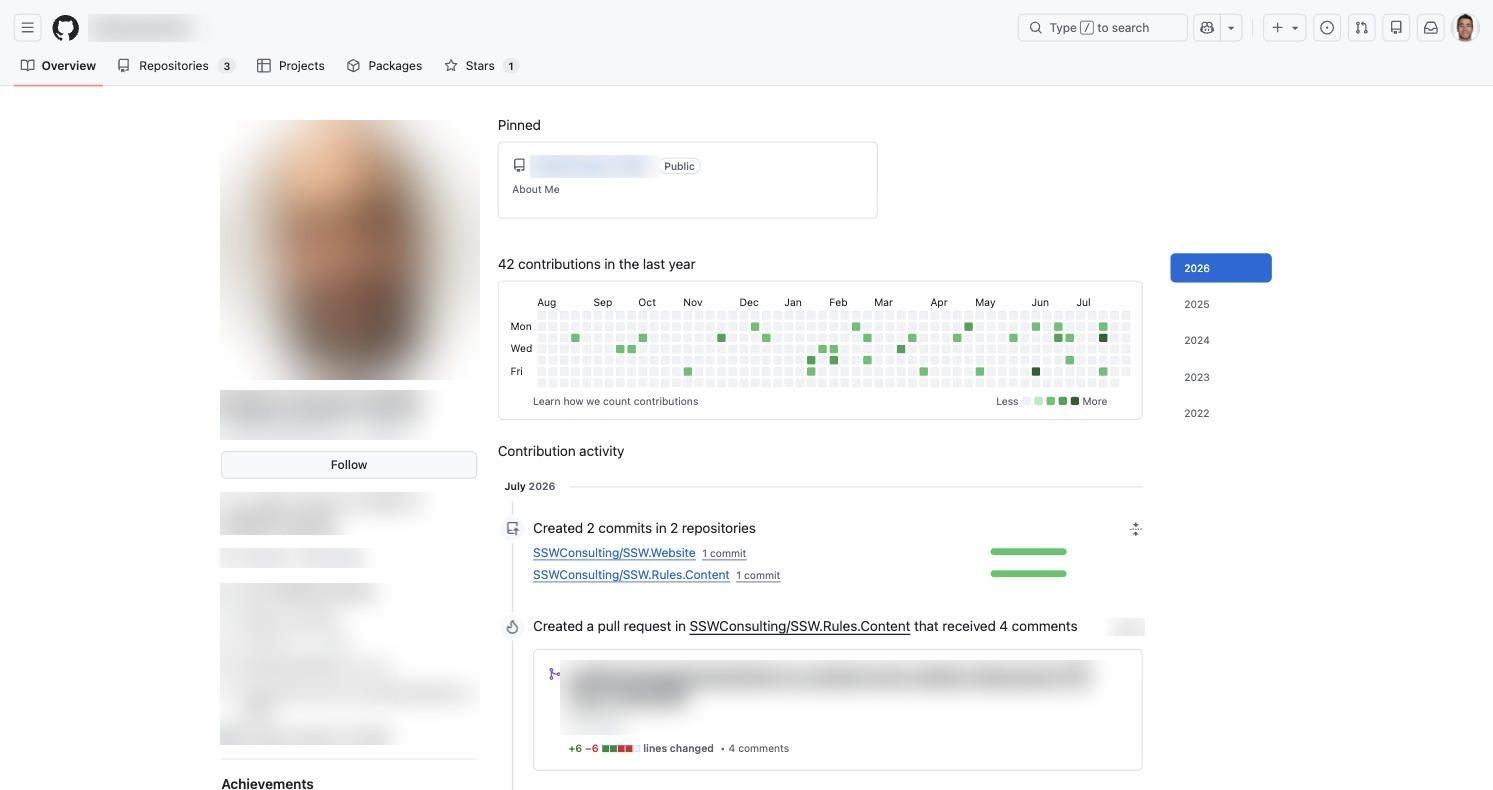
Task: Switch to the Overview tab
Action: tap(58, 66)
